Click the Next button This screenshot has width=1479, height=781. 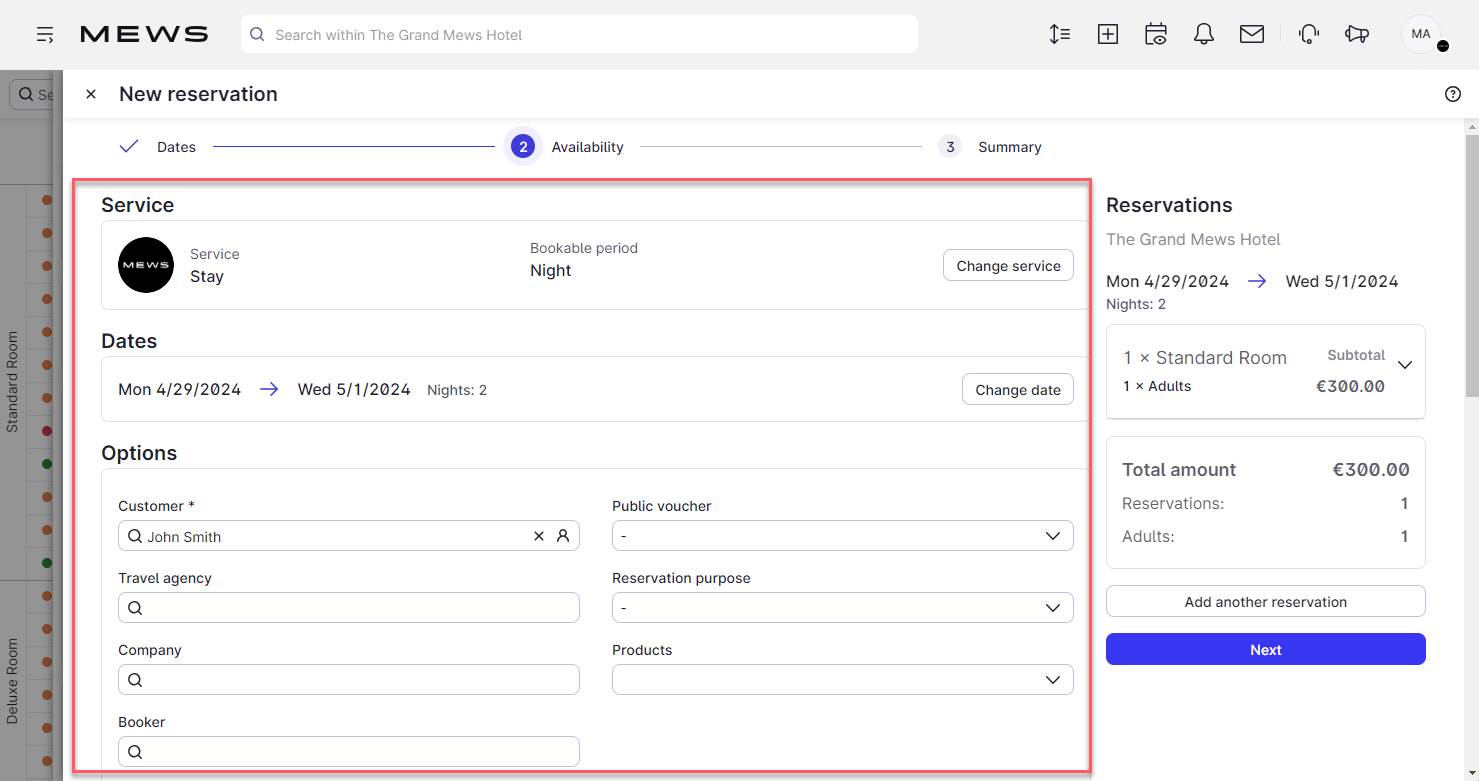click(1265, 649)
